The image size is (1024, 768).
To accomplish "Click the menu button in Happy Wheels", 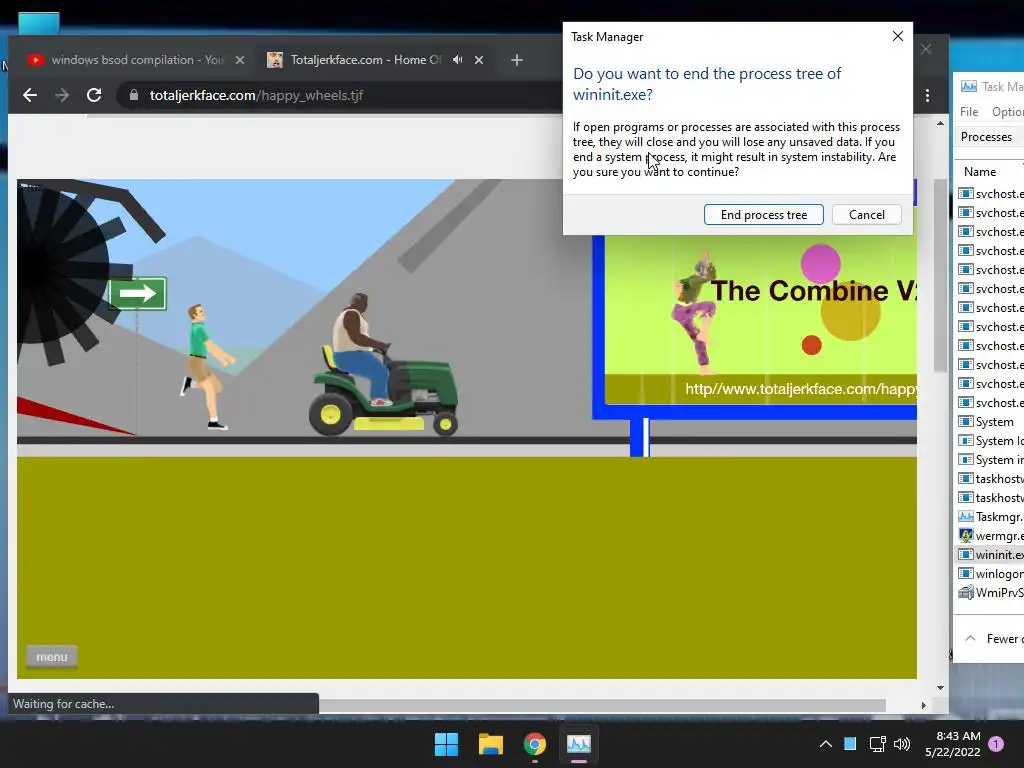I will [x=52, y=657].
